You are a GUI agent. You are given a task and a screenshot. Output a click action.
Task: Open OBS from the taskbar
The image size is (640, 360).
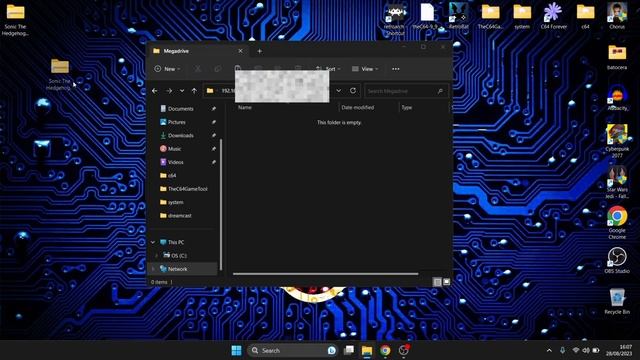404,350
